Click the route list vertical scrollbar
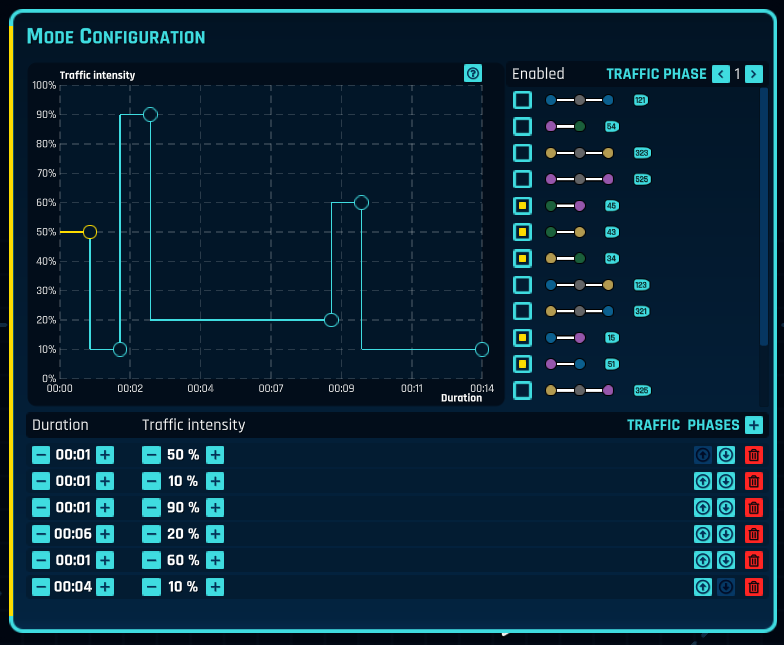 point(764,240)
